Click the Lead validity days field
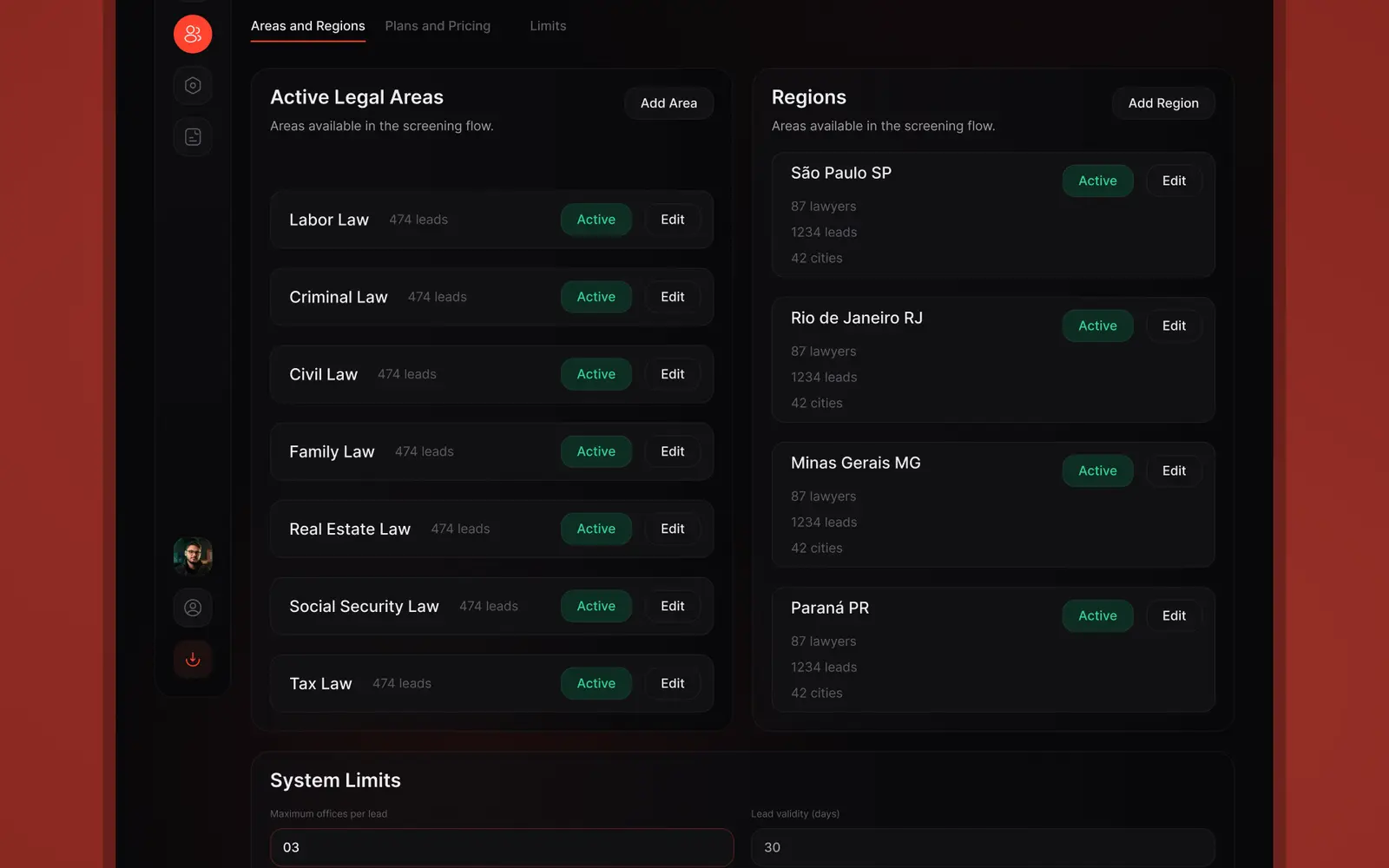1389x868 pixels. click(983, 847)
